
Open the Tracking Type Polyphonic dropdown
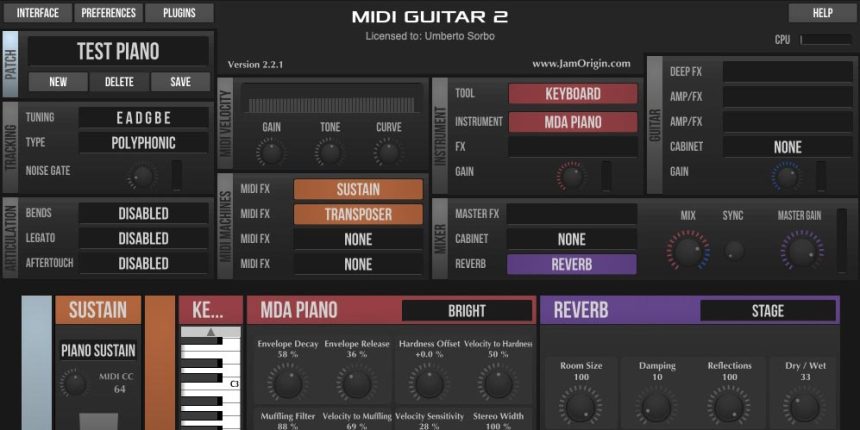pyautogui.click(x=143, y=143)
